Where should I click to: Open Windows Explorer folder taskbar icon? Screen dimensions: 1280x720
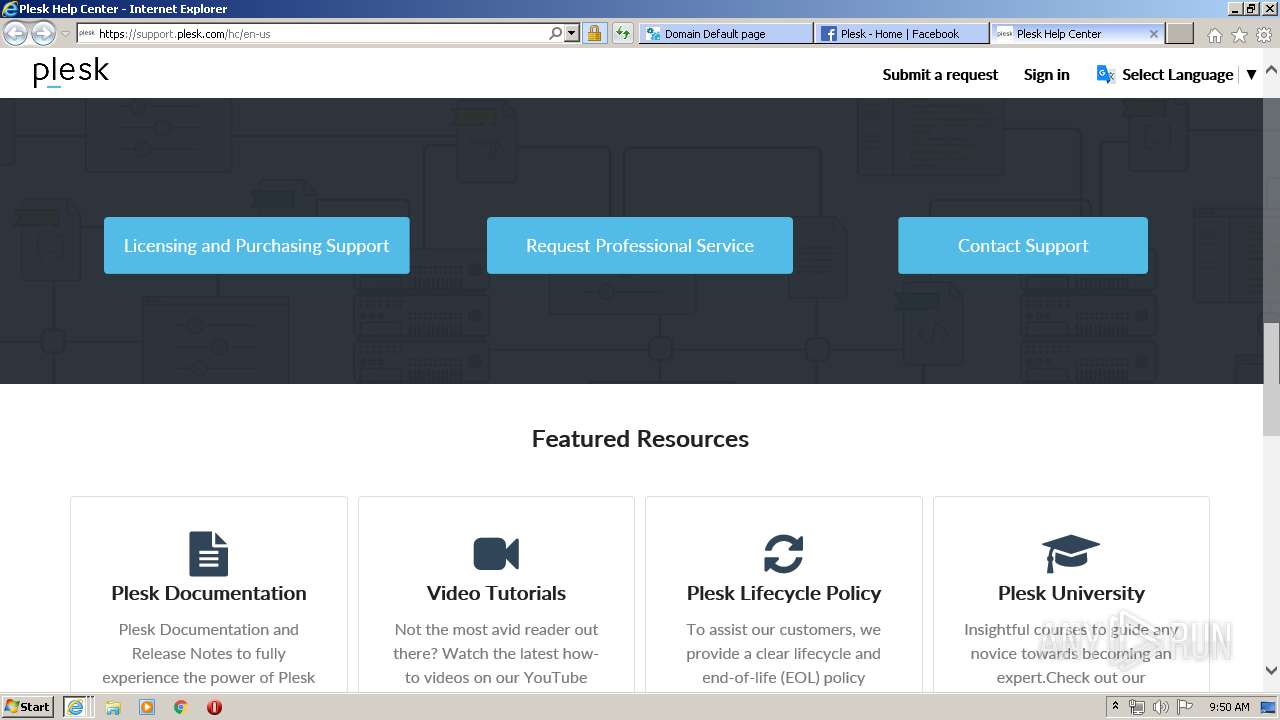tap(113, 707)
